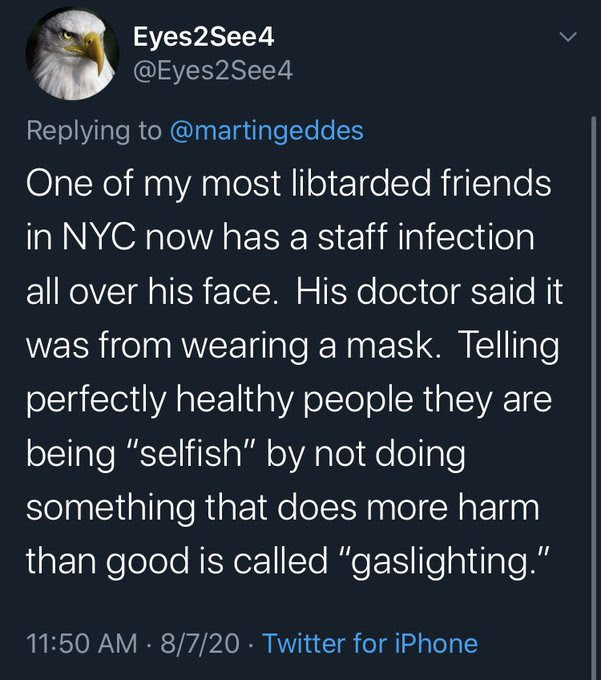Open the Twitter for iPhone source link

point(370,643)
